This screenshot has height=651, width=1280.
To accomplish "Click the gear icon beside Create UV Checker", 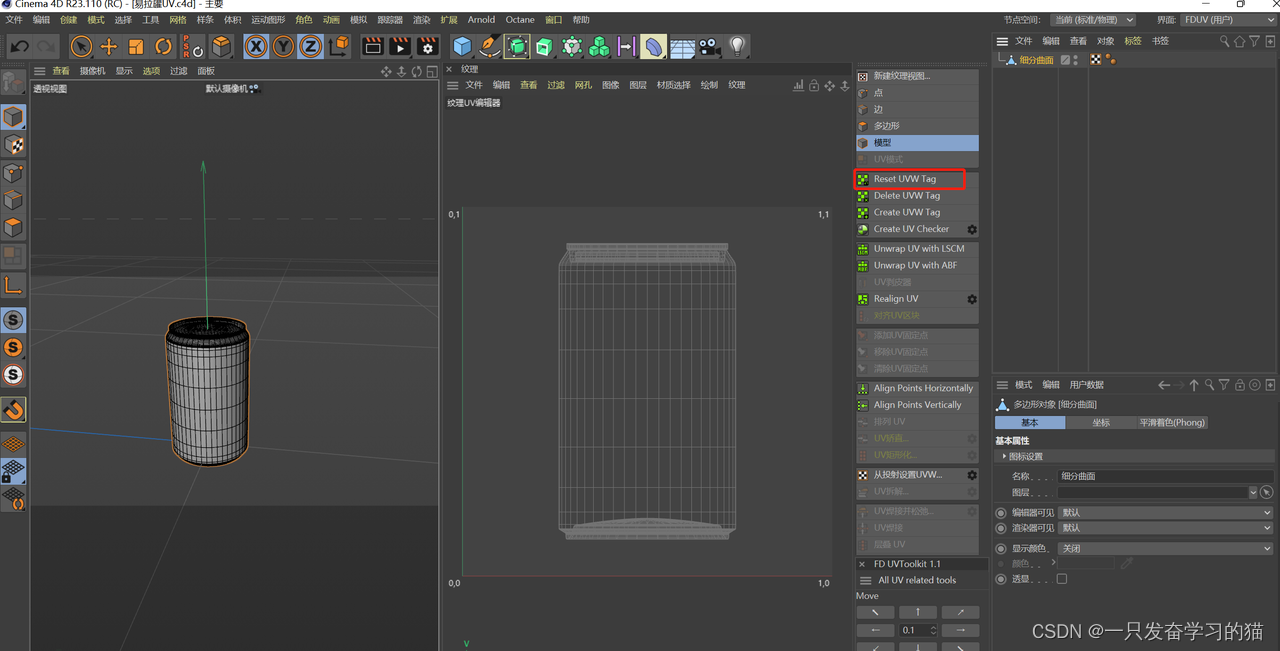I will tap(971, 229).
